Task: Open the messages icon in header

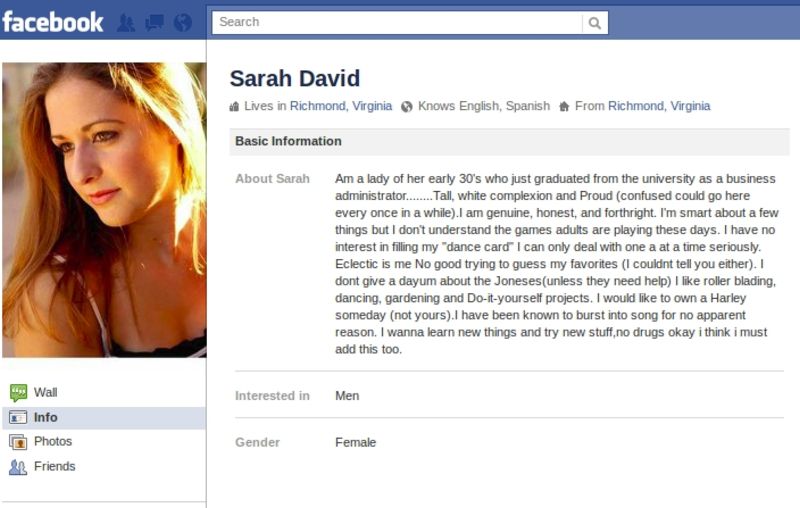Action: [155, 22]
